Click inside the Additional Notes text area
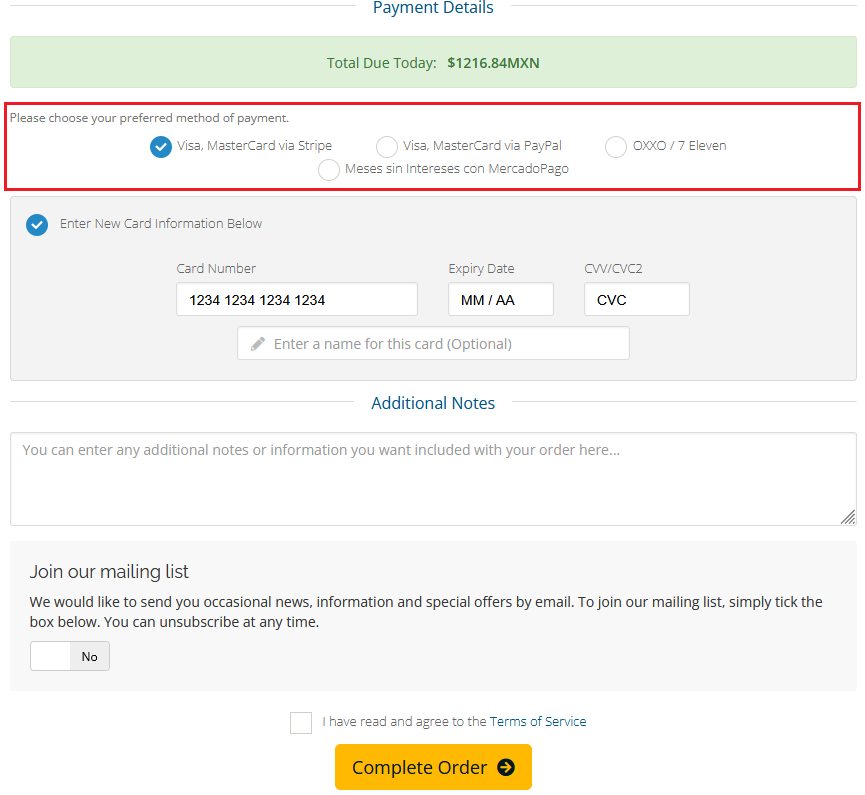865x795 pixels. (433, 478)
